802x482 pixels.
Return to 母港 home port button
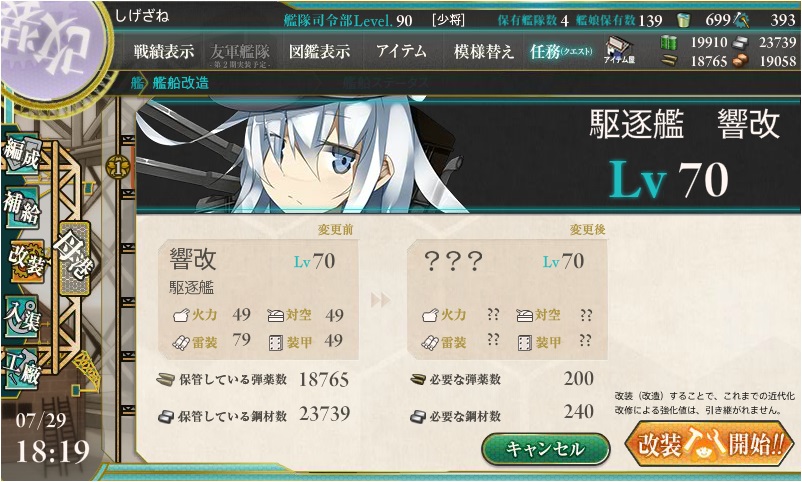pyautogui.click(x=75, y=258)
